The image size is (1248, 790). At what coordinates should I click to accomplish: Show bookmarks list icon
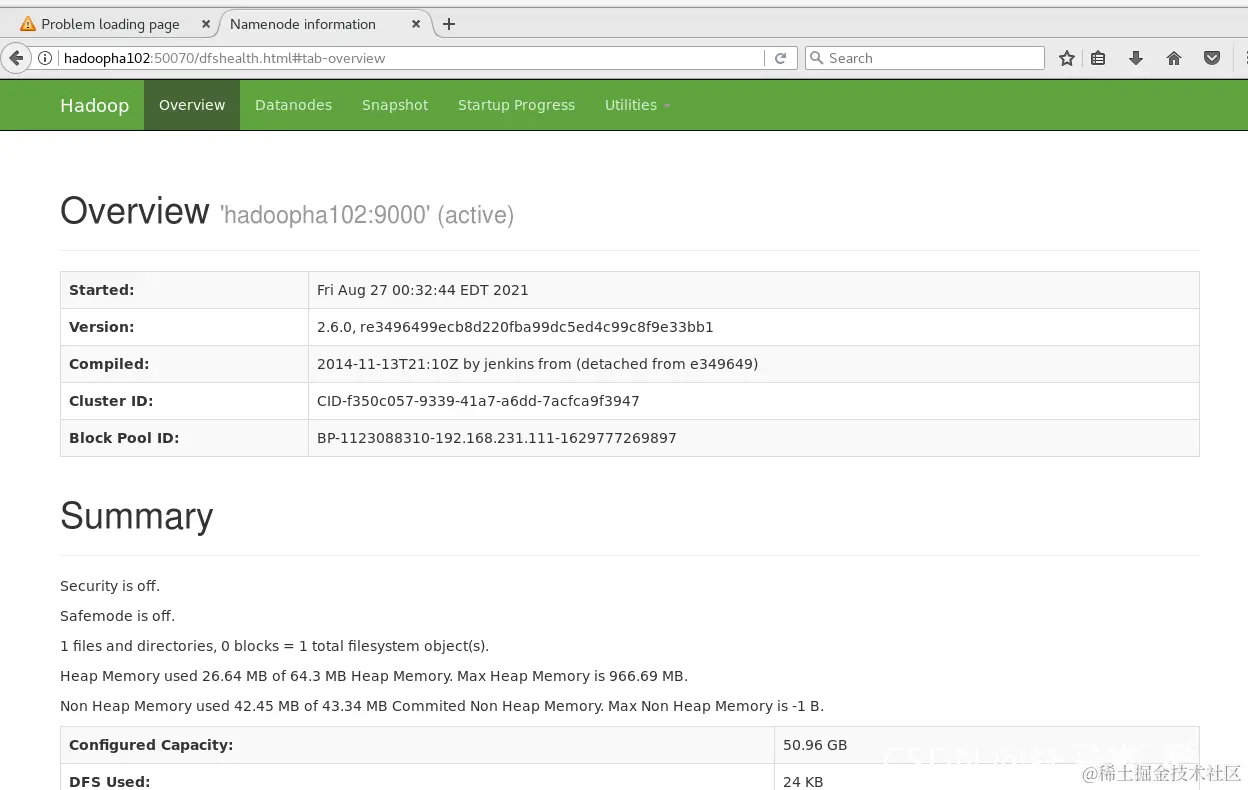click(1098, 58)
